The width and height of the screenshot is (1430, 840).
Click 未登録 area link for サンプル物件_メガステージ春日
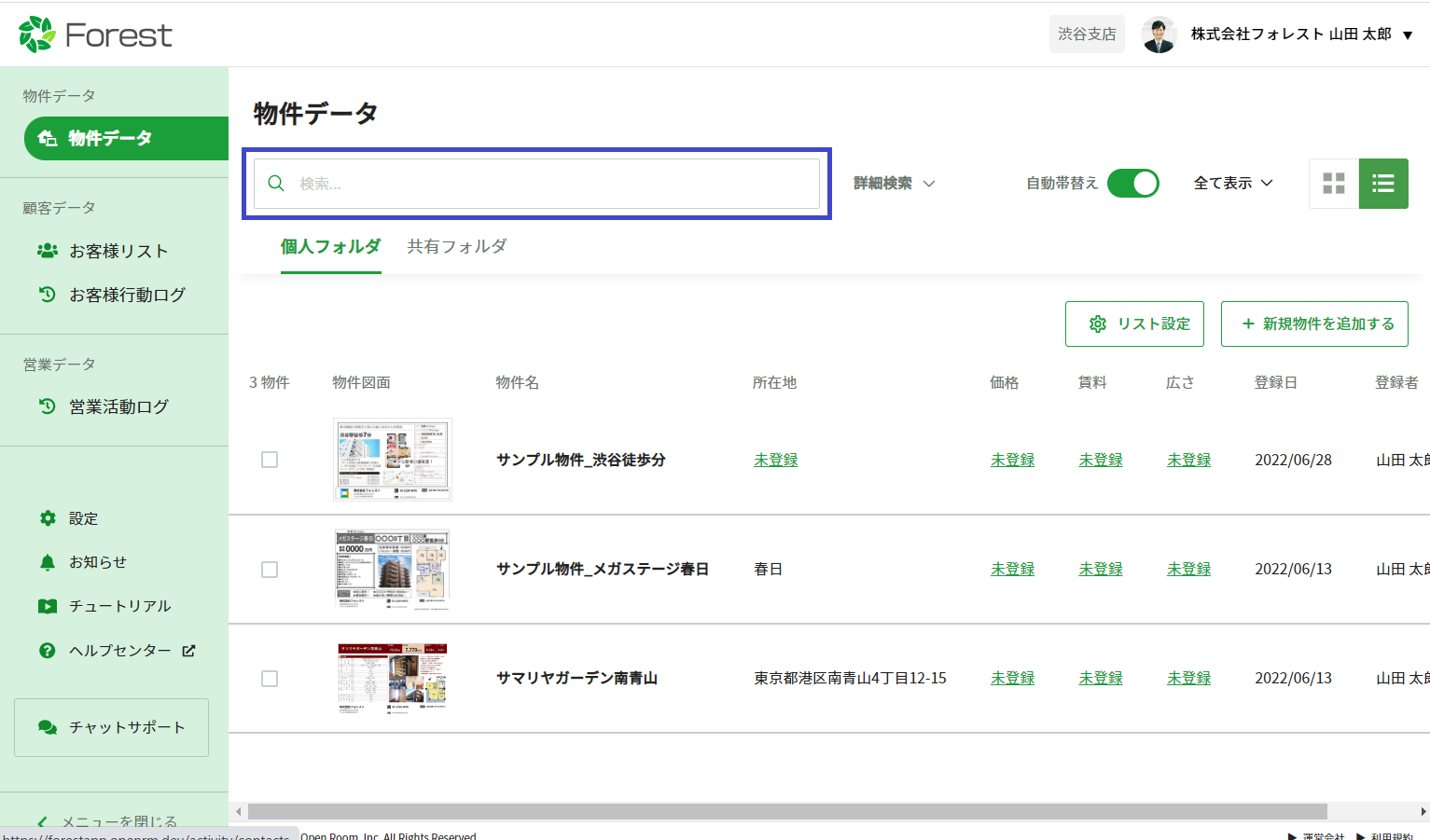coord(1189,569)
